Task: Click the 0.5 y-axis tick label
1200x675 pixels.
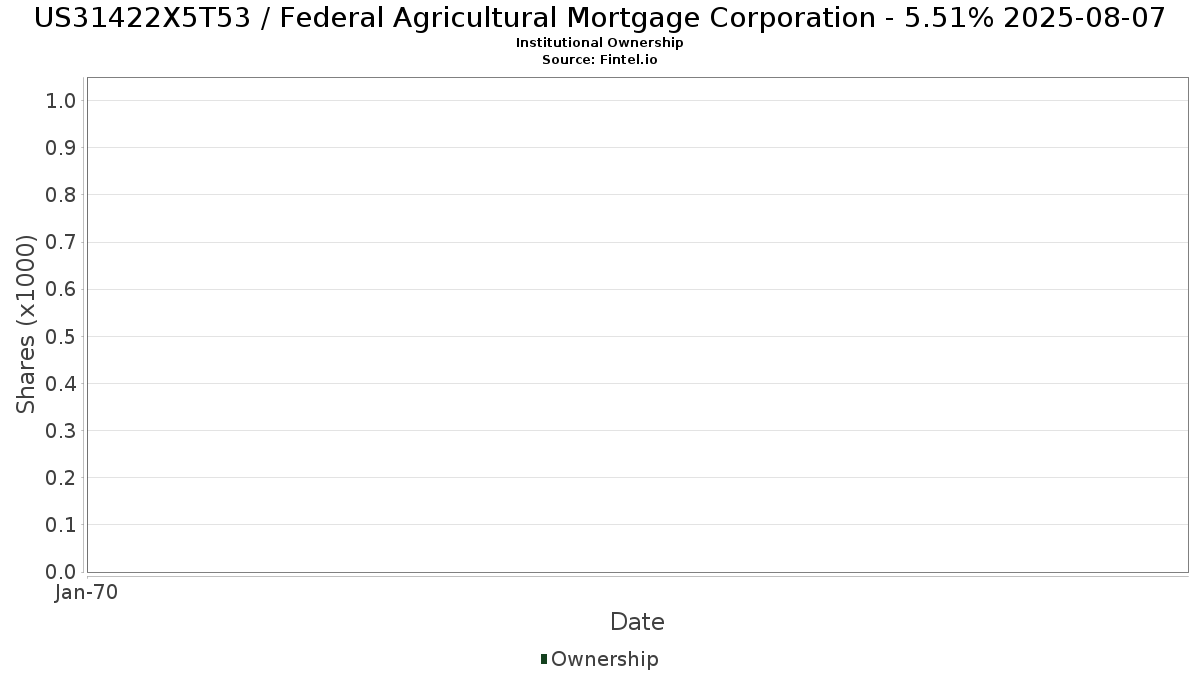Action: 61,336
